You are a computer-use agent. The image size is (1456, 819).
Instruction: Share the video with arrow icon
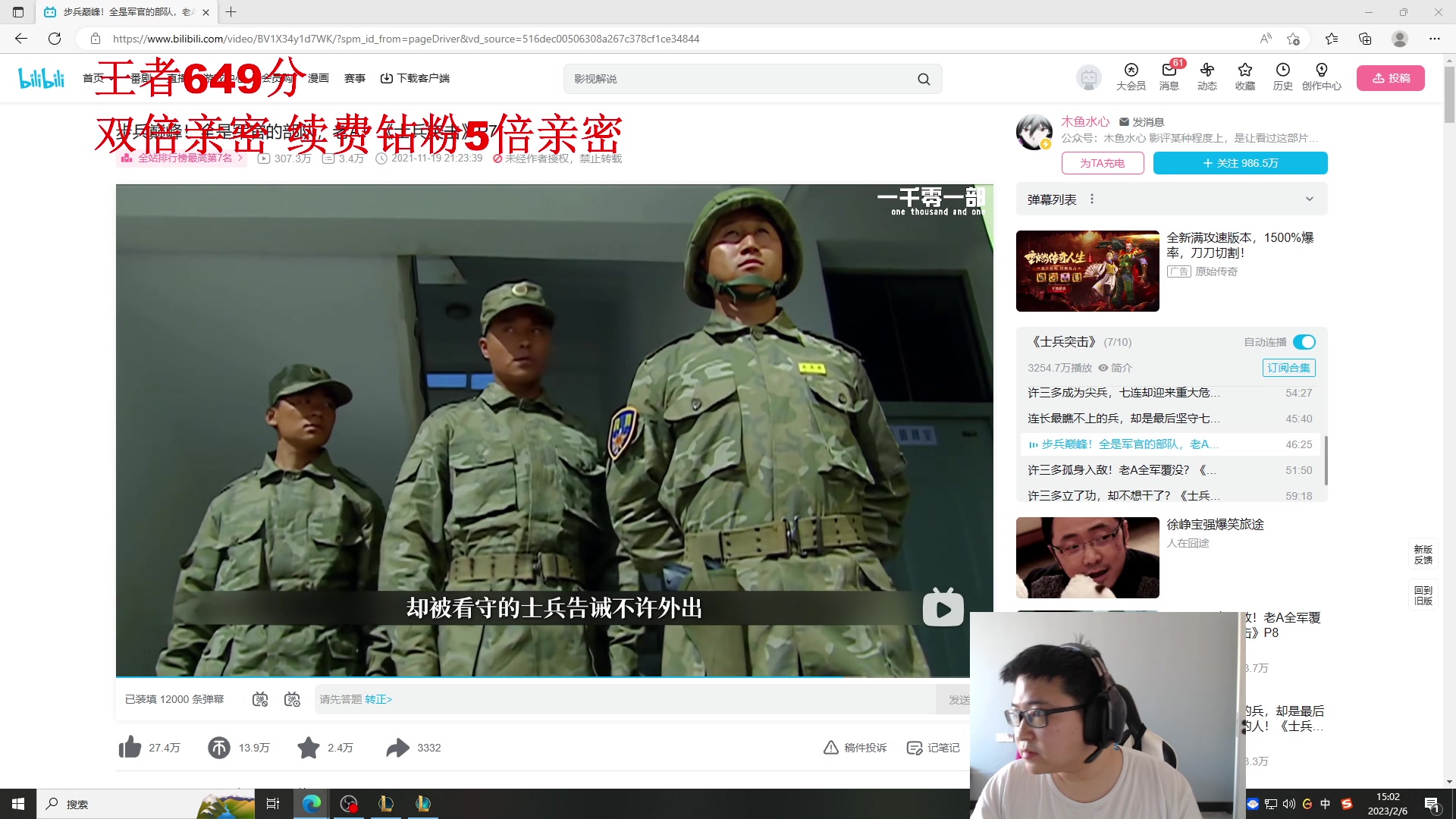(397, 748)
